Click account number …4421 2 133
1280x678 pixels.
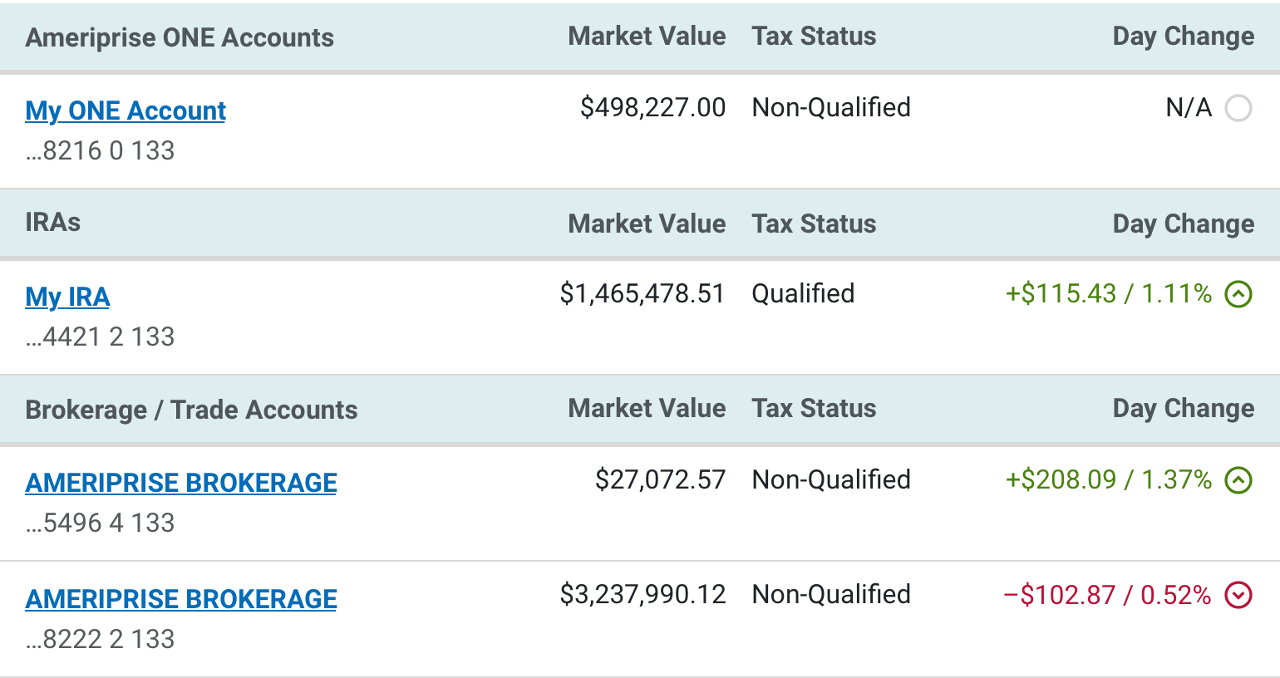pos(100,337)
